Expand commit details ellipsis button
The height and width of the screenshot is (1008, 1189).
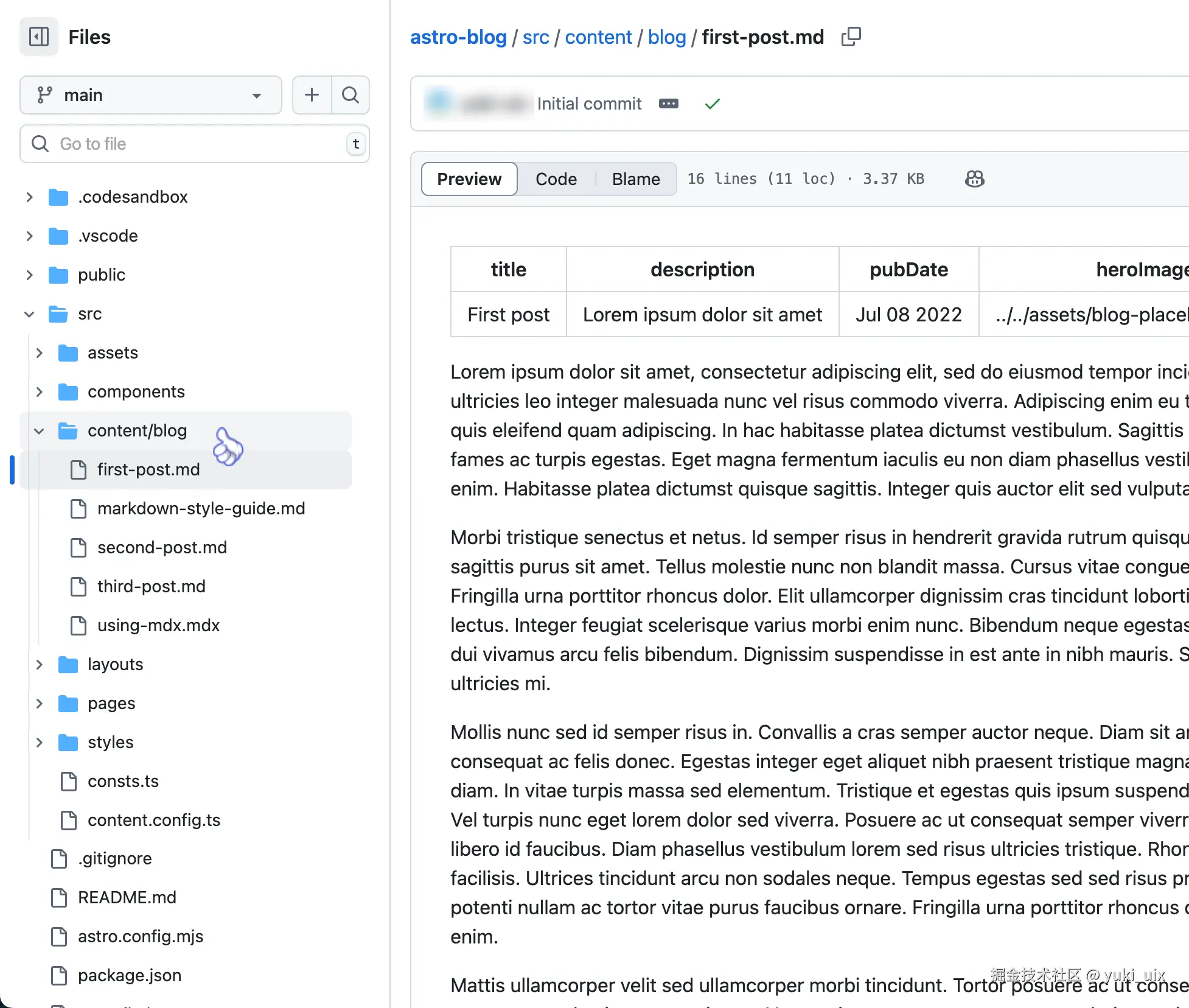pyautogui.click(x=669, y=103)
